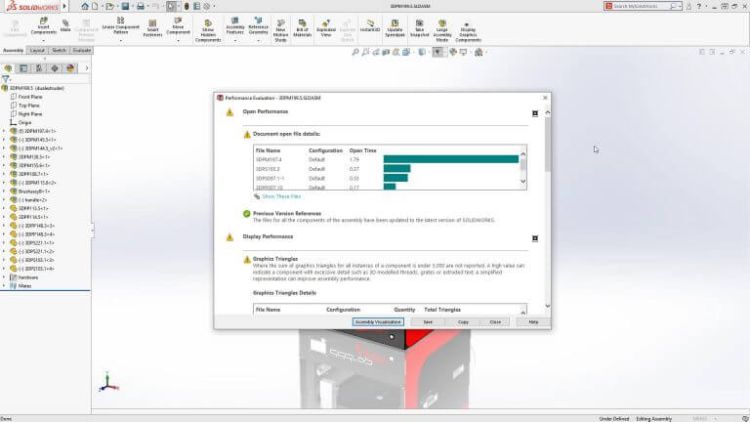Viewport: 750px width, 422px height.
Task: Switch to the Sketch tab
Action: [x=59, y=50]
